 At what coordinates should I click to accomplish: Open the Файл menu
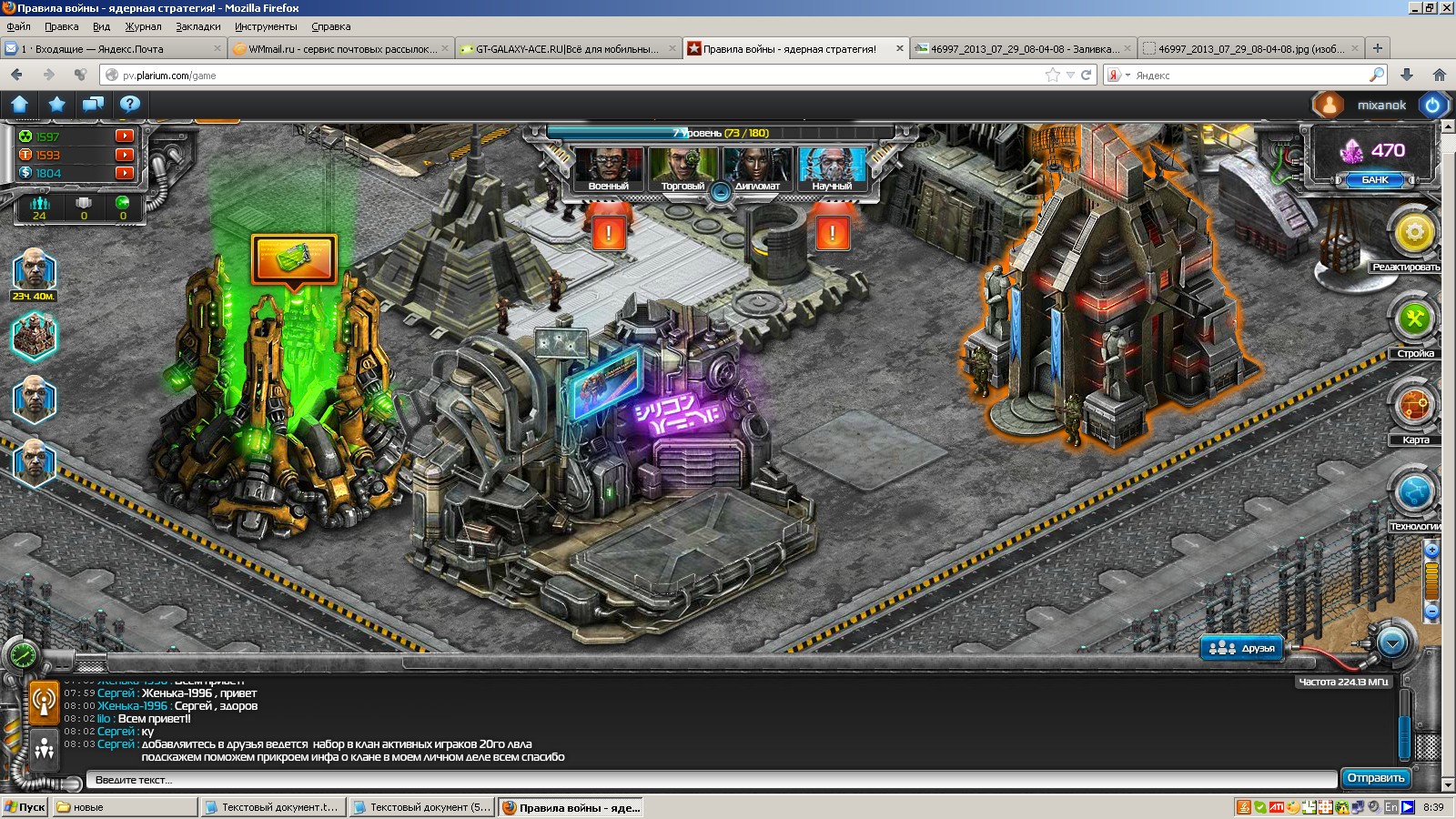pyautogui.click(x=18, y=26)
